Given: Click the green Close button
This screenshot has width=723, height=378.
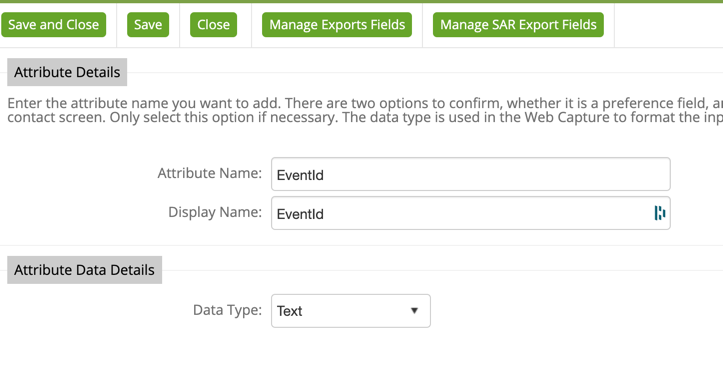Looking at the screenshot, I should click(x=213, y=25).
